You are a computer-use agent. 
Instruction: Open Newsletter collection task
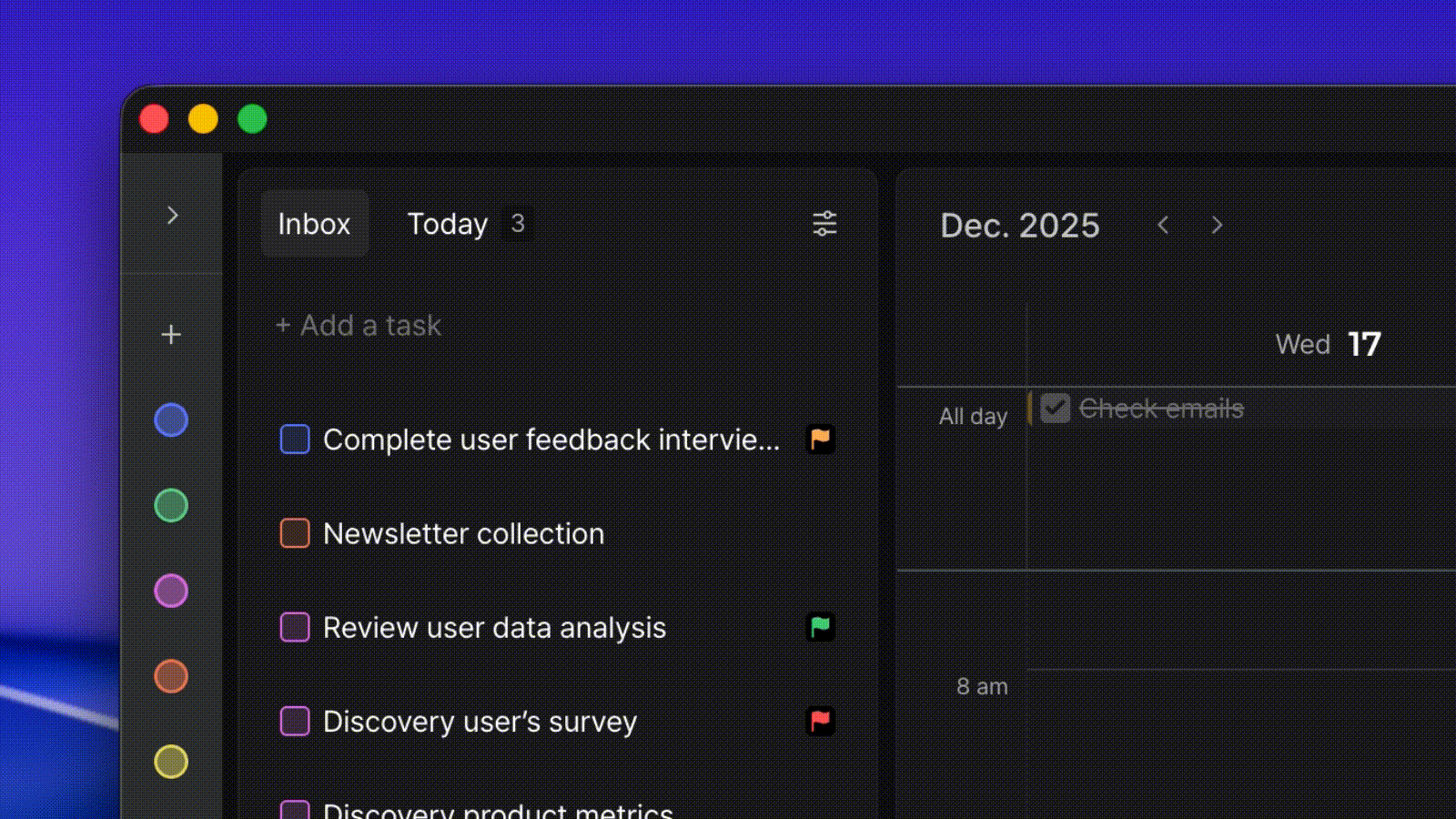pos(463,533)
